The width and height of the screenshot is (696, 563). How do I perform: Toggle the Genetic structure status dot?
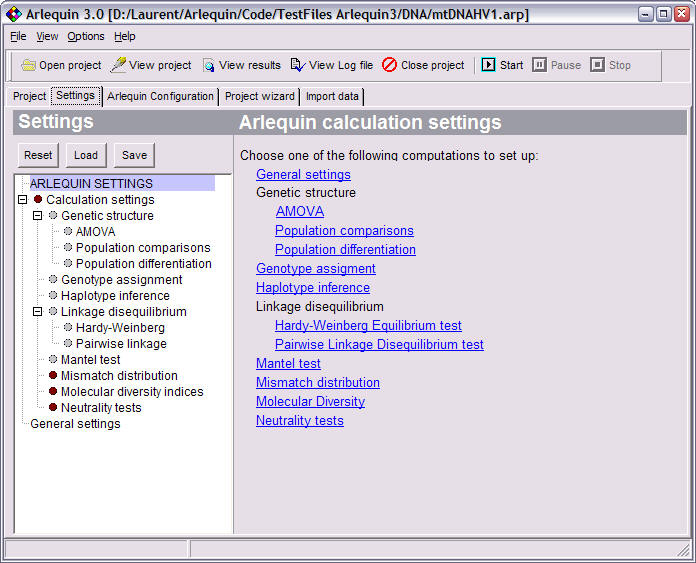(53, 215)
